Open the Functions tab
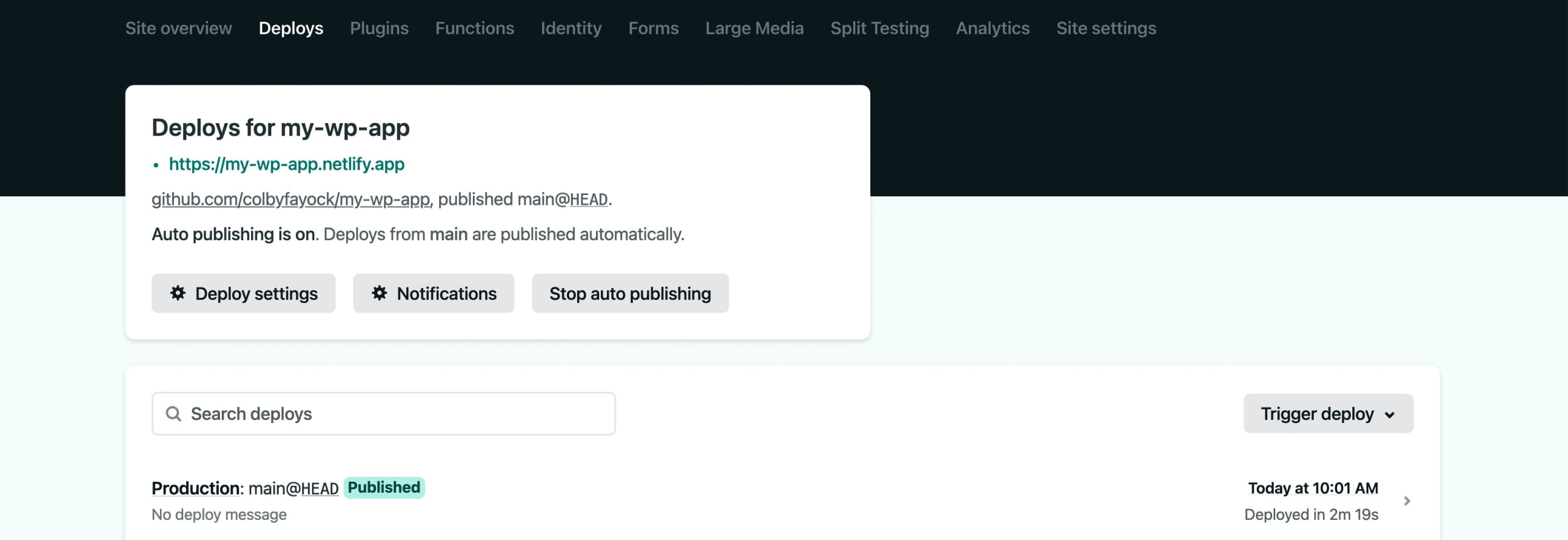Viewport: 1568px width, 540px height. click(475, 28)
